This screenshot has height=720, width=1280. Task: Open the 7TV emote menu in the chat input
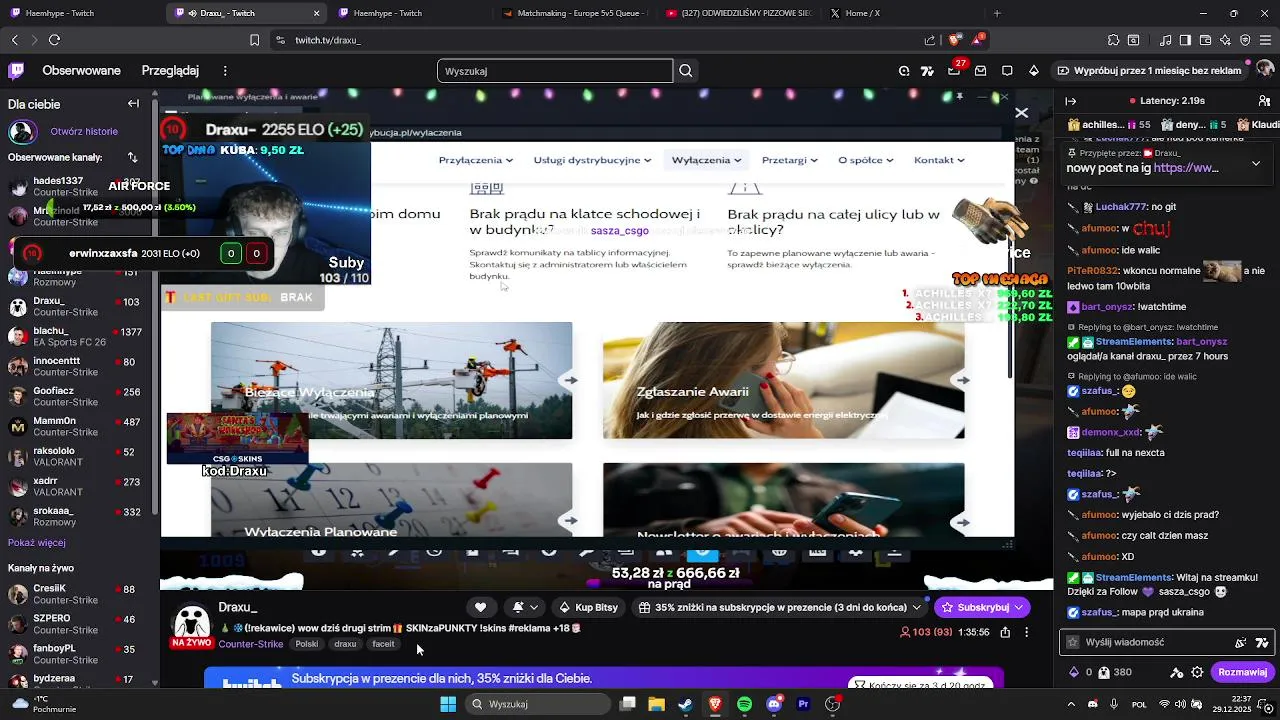(1262, 643)
